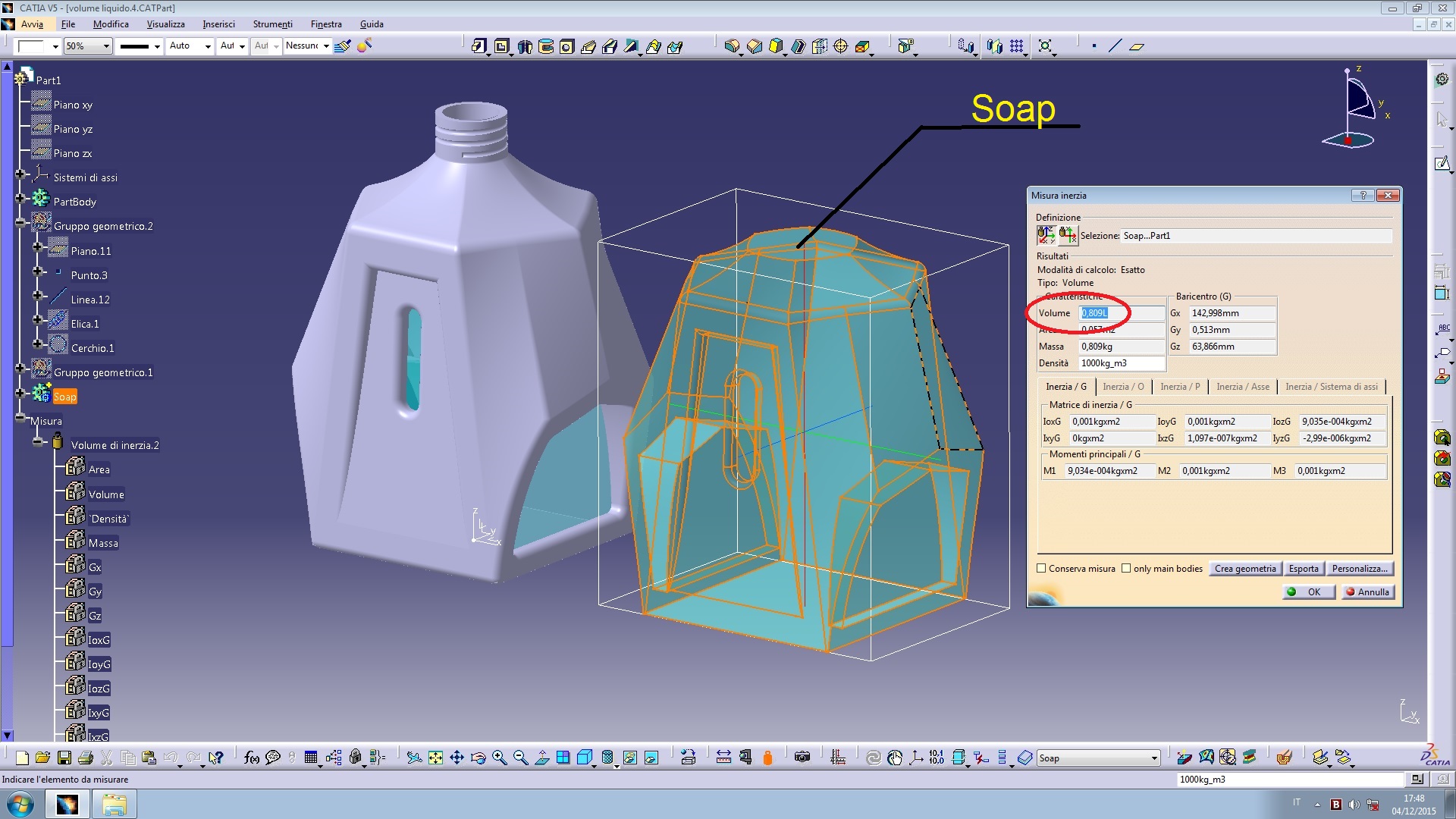Click the Formula f(x) icon
Image resolution: width=1456 pixels, height=819 pixels.
(252, 758)
